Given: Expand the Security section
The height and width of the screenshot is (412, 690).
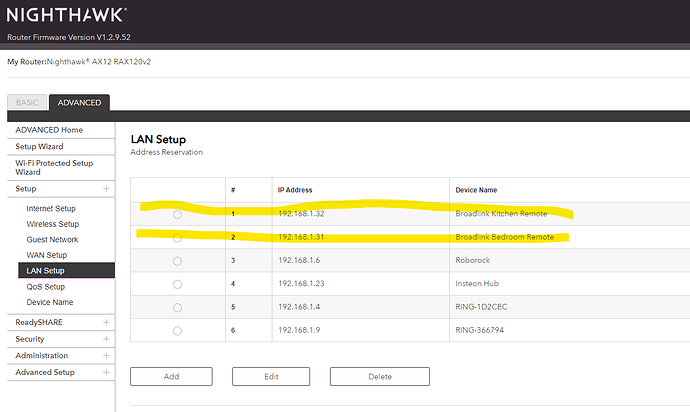Looking at the screenshot, I should coord(106,339).
